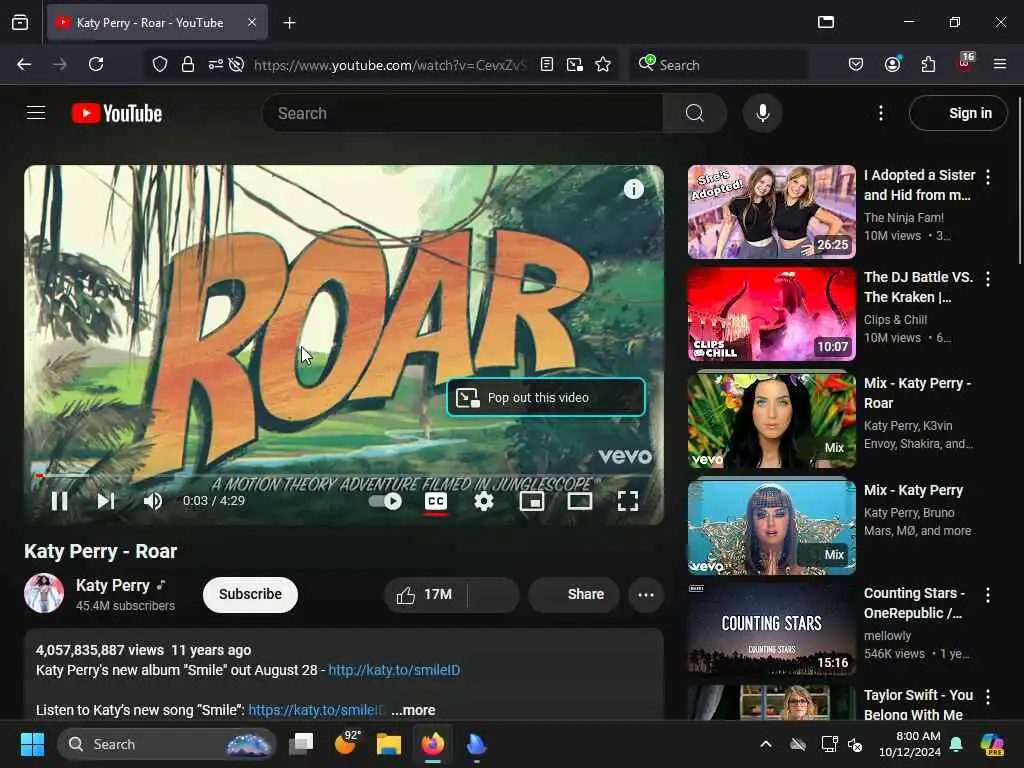Go to YouTube home via logo

(117, 113)
